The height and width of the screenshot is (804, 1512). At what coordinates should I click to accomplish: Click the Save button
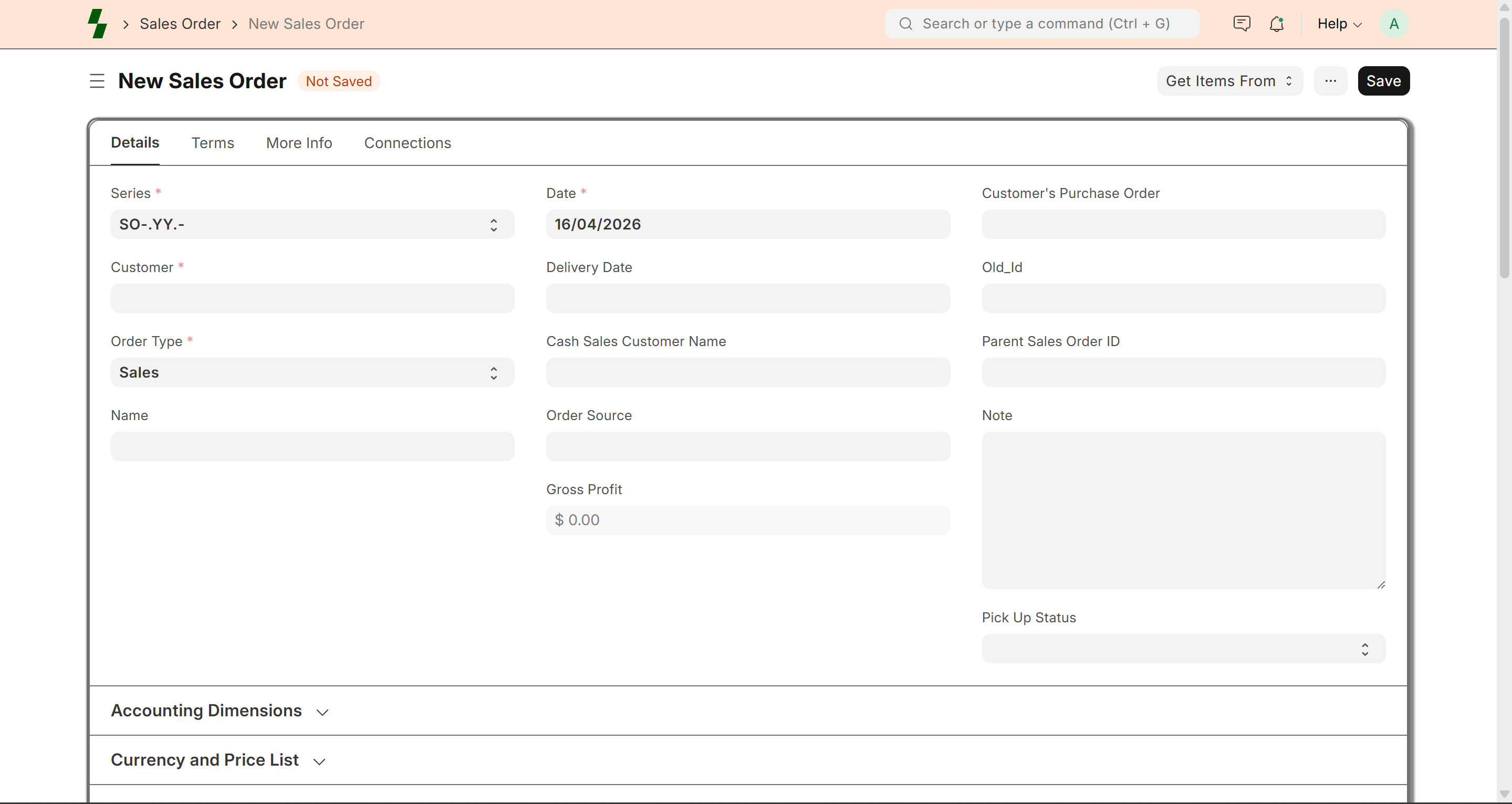point(1383,81)
